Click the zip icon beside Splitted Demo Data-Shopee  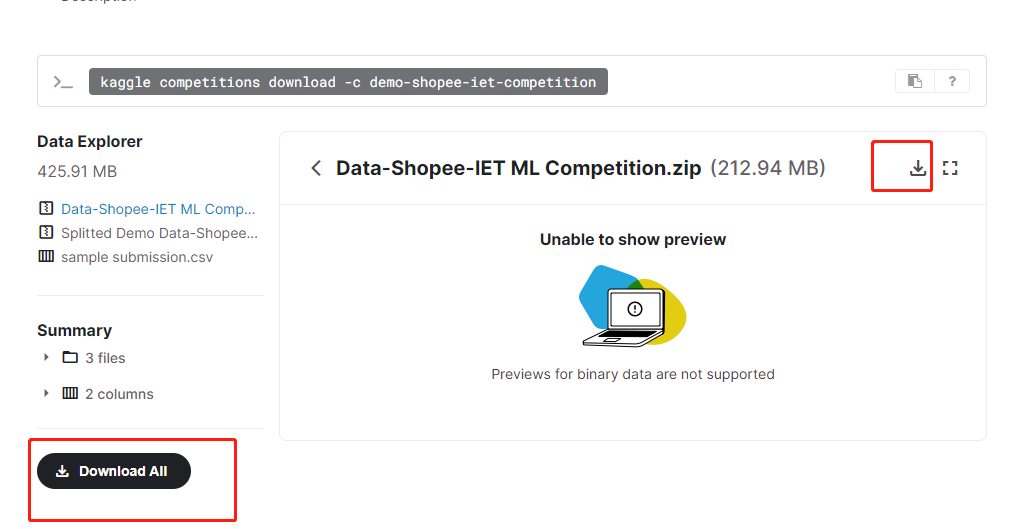(x=45, y=233)
